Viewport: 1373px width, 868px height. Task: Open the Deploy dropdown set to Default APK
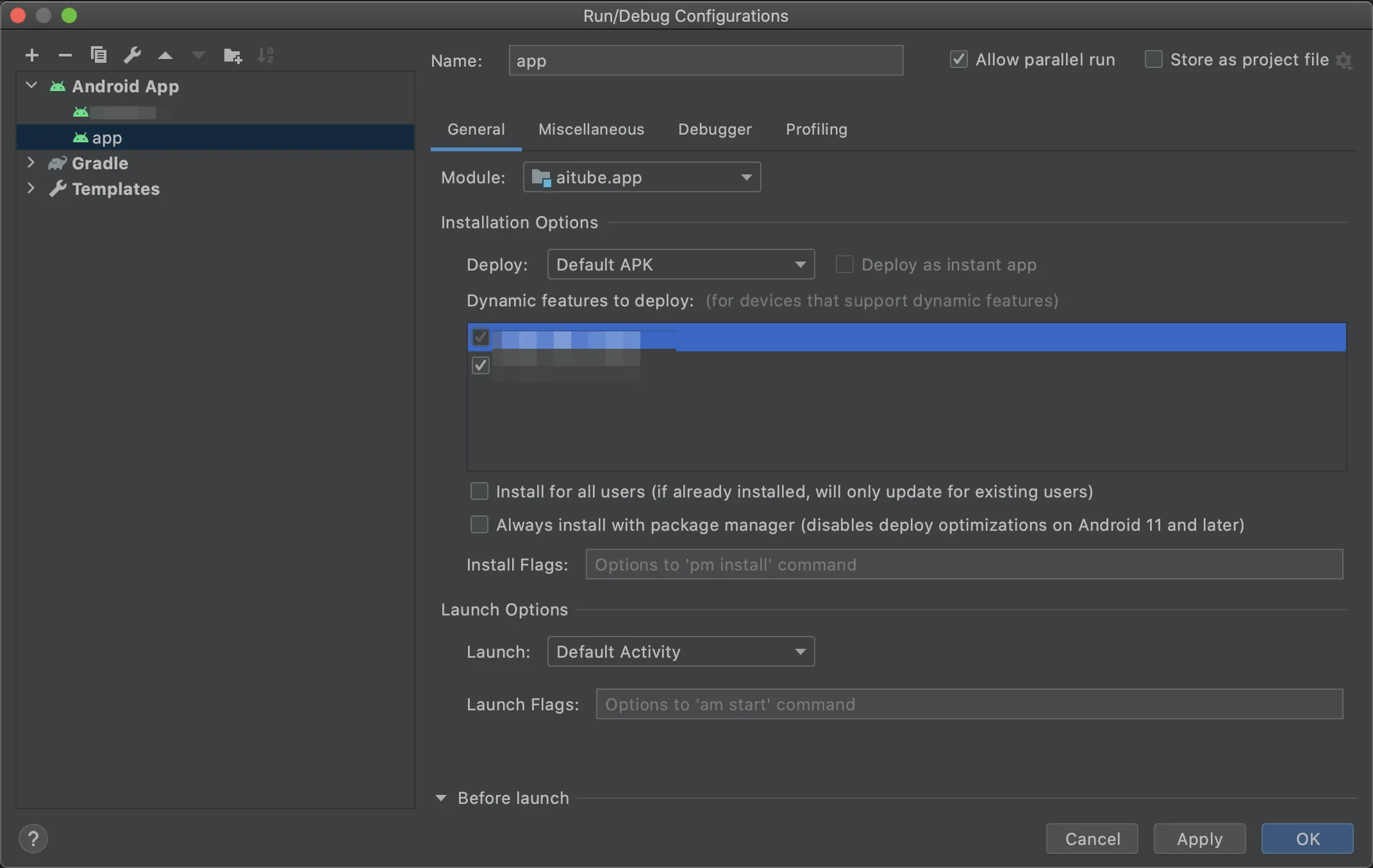click(681, 265)
